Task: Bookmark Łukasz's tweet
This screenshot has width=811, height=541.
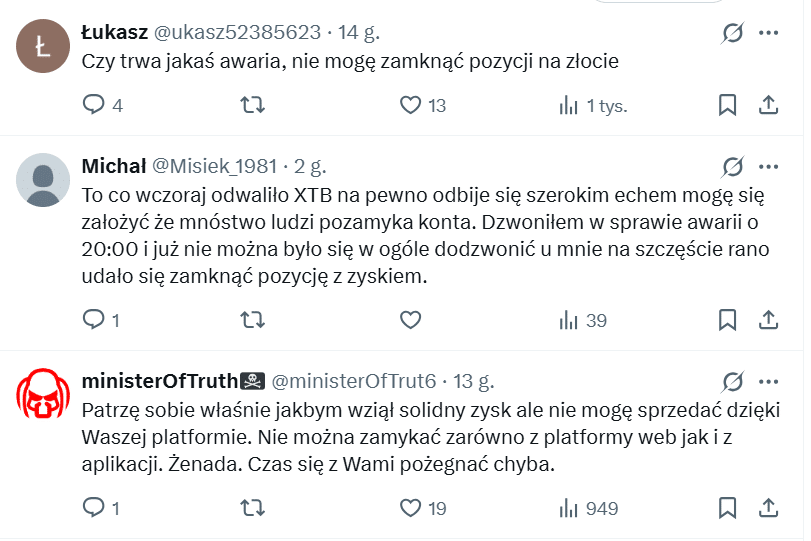Action: 728,105
